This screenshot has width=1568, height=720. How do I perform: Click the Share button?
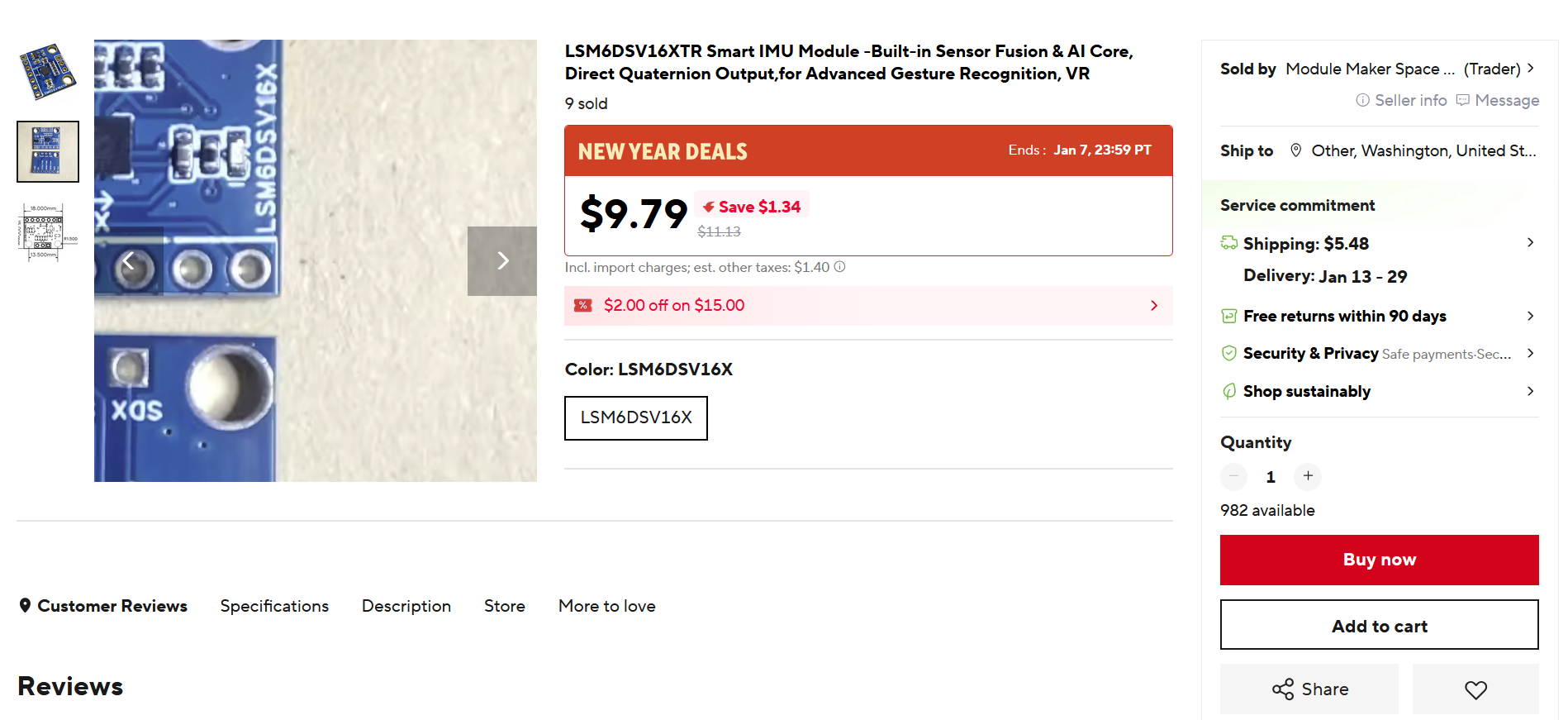pos(1309,689)
